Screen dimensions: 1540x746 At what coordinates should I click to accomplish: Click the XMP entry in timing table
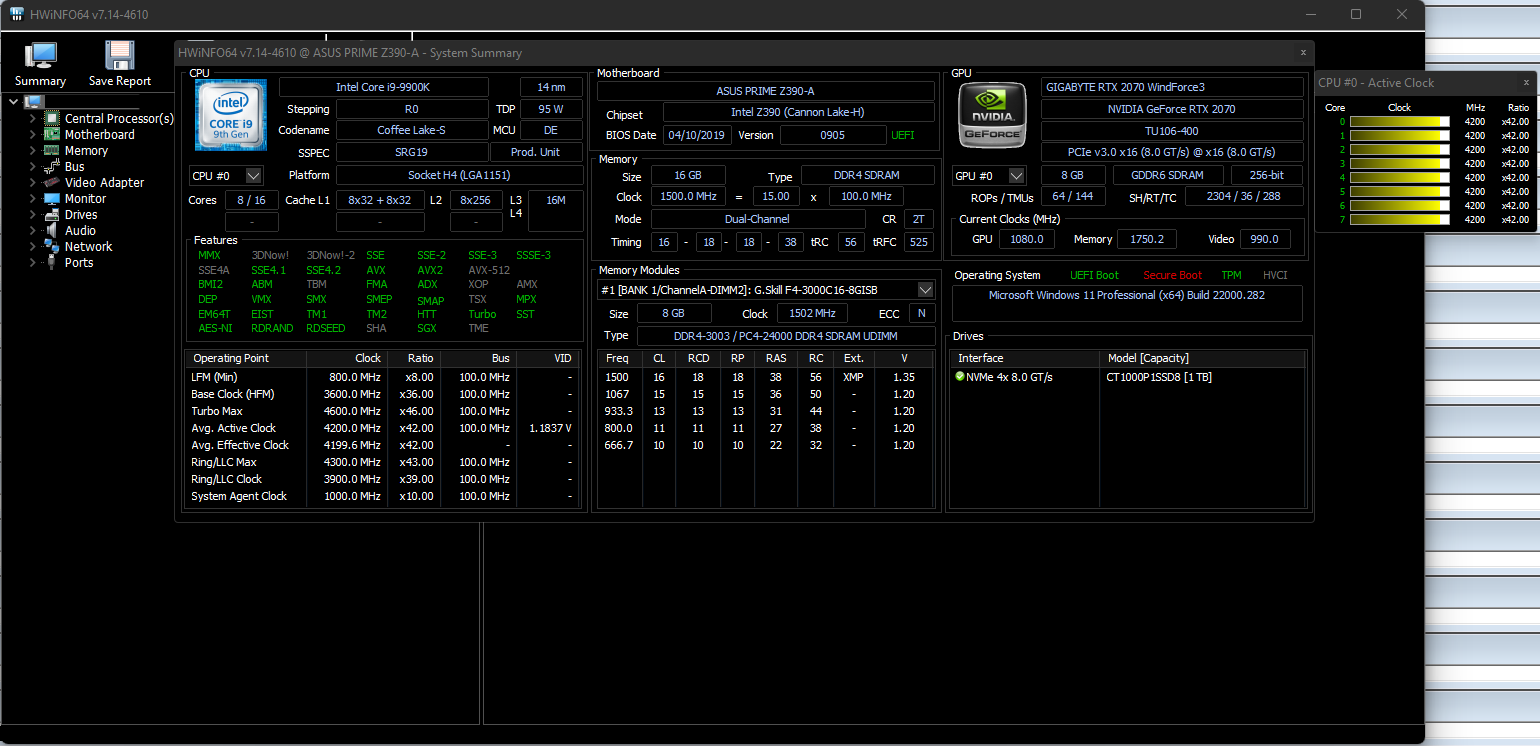(x=853, y=377)
